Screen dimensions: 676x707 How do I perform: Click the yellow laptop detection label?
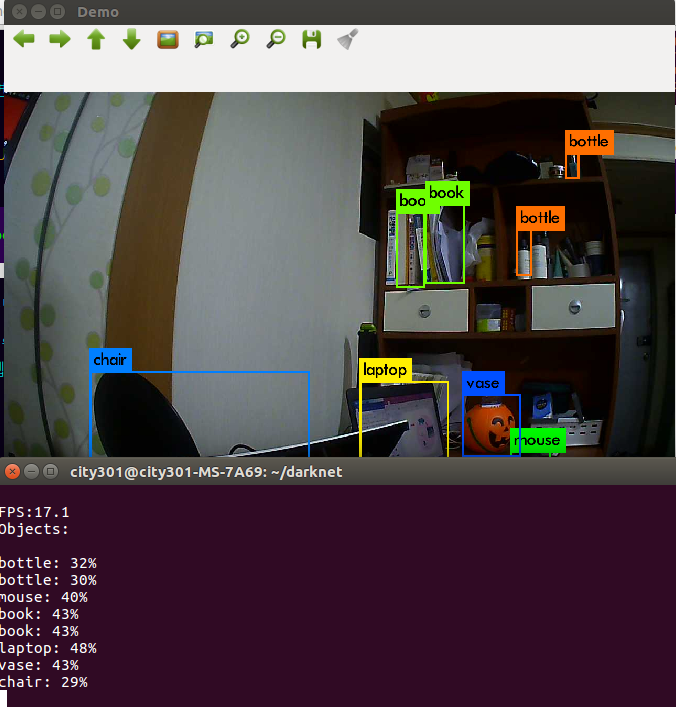point(386,370)
